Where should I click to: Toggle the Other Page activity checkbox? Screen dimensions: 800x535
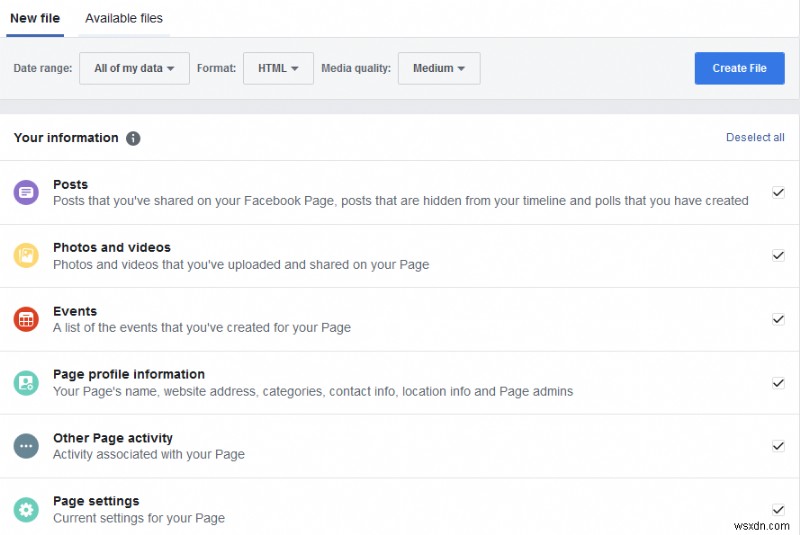point(778,446)
